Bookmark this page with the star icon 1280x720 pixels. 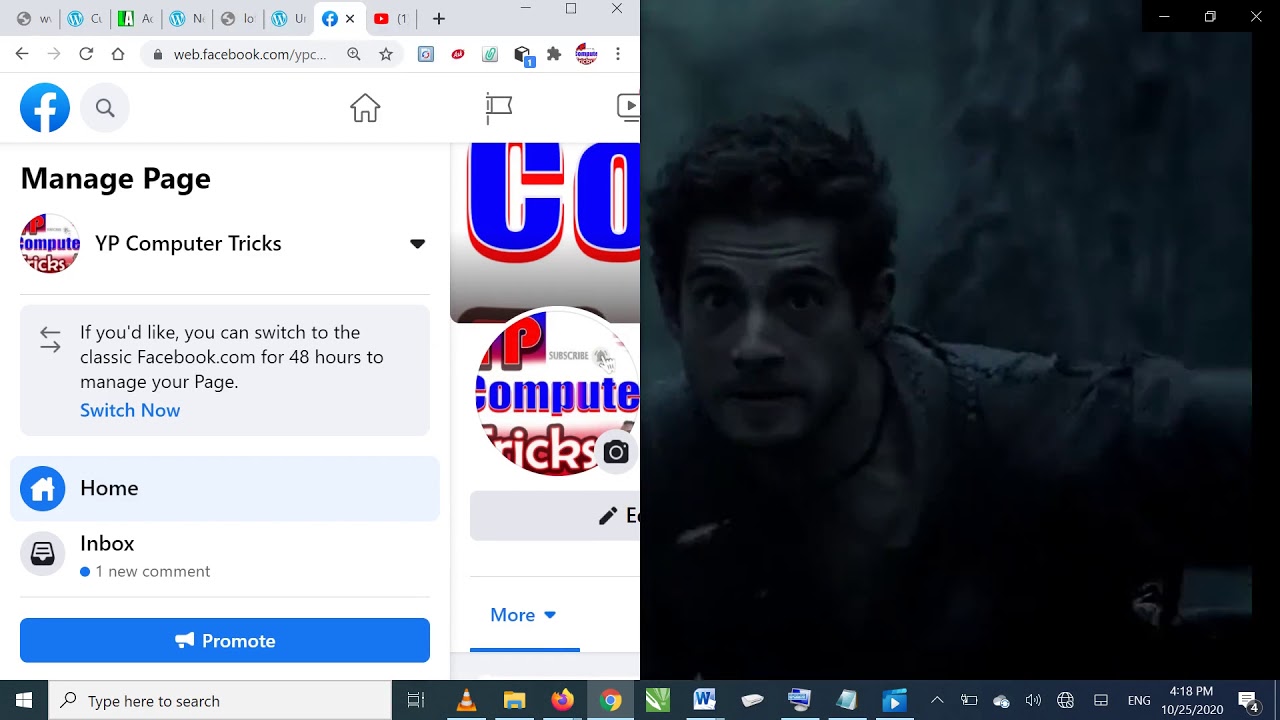386,54
